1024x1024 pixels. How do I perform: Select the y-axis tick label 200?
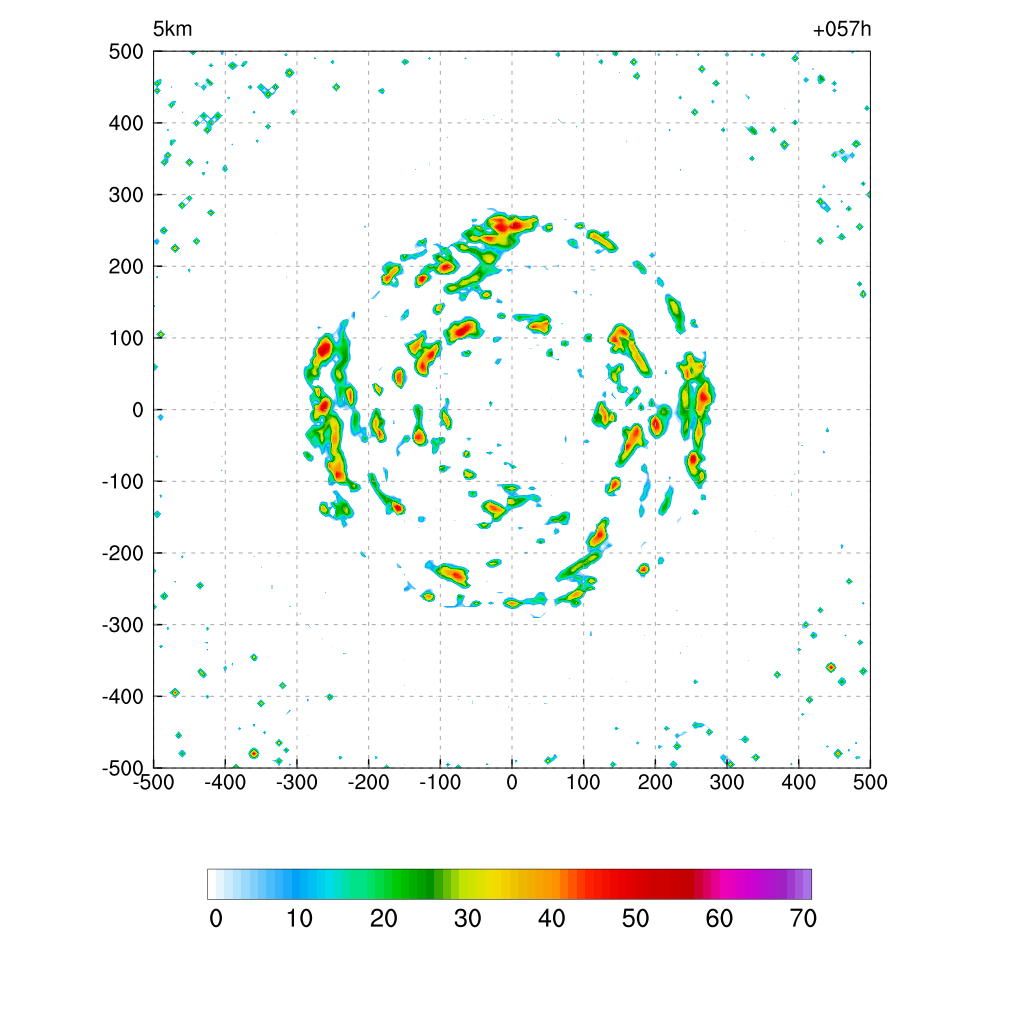[x=126, y=266]
